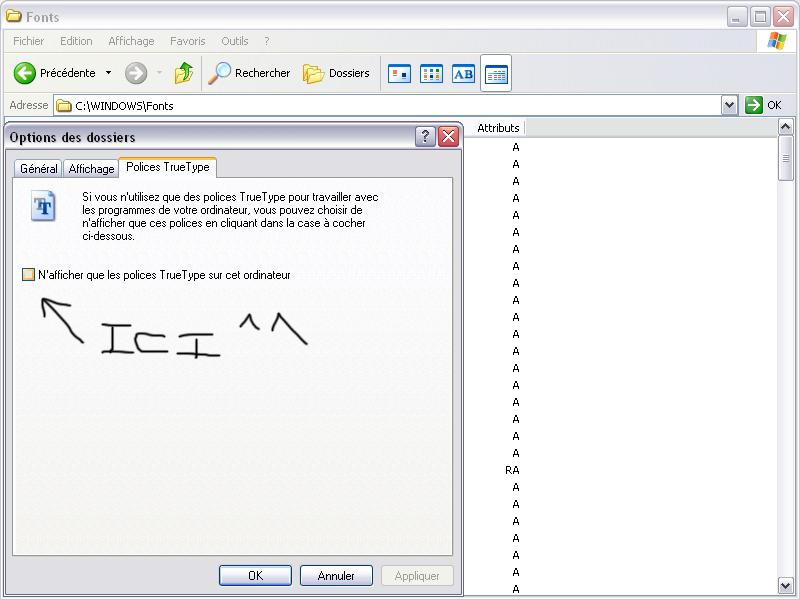Image resolution: width=800 pixels, height=600 pixels.
Task: Go up one folder level icon
Action: tap(184, 73)
